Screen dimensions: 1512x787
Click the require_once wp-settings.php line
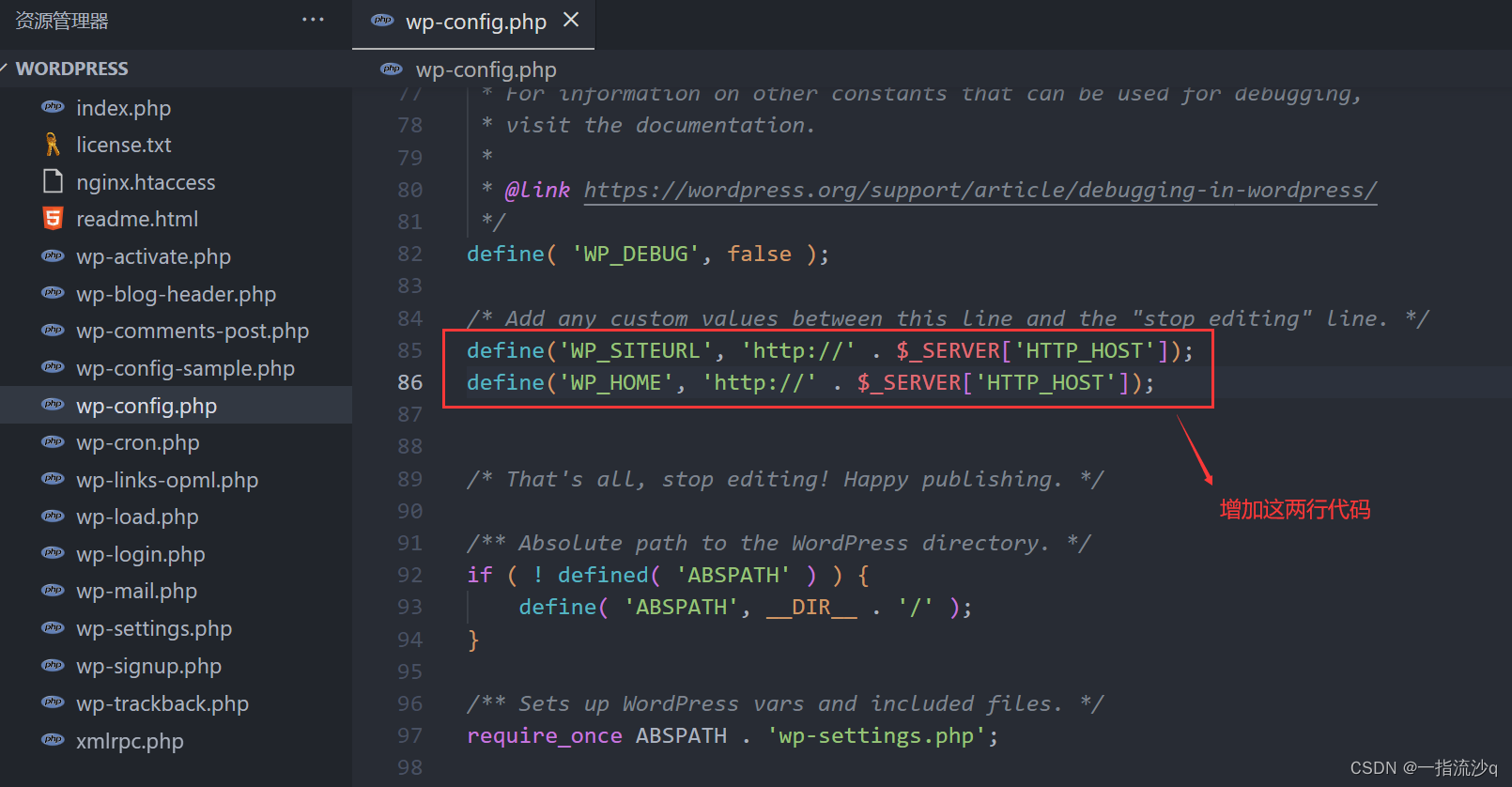[x=733, y=735]
